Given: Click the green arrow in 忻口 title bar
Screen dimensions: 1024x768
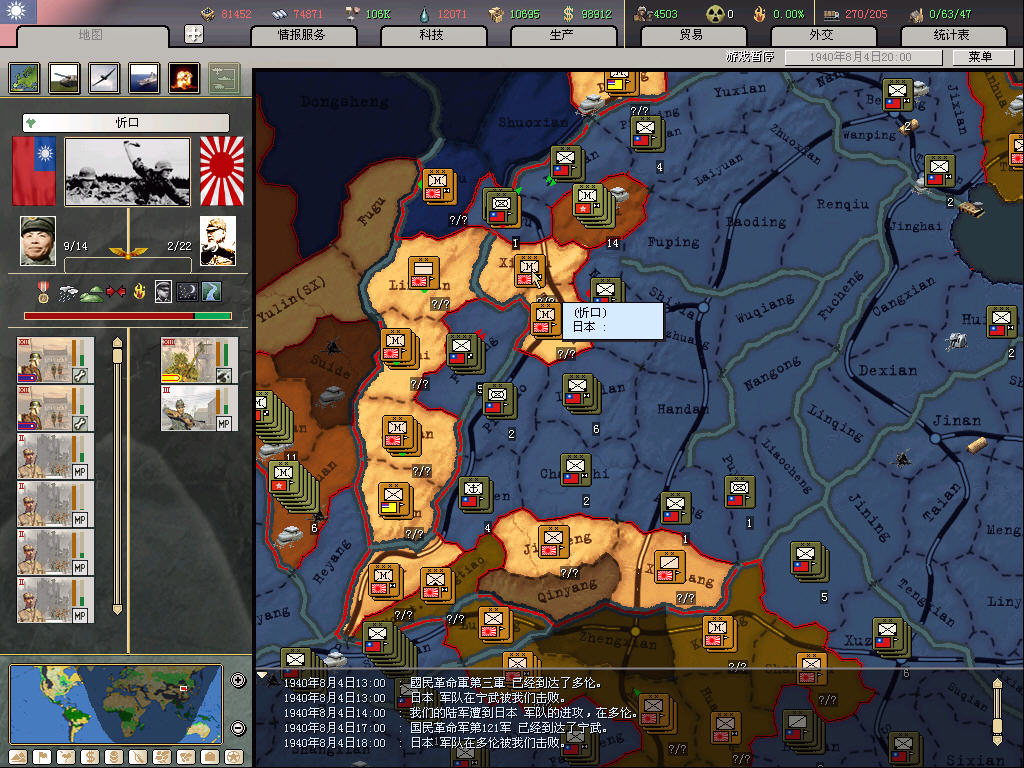Looking at the screenshot, I should click(x=31, y=122).
